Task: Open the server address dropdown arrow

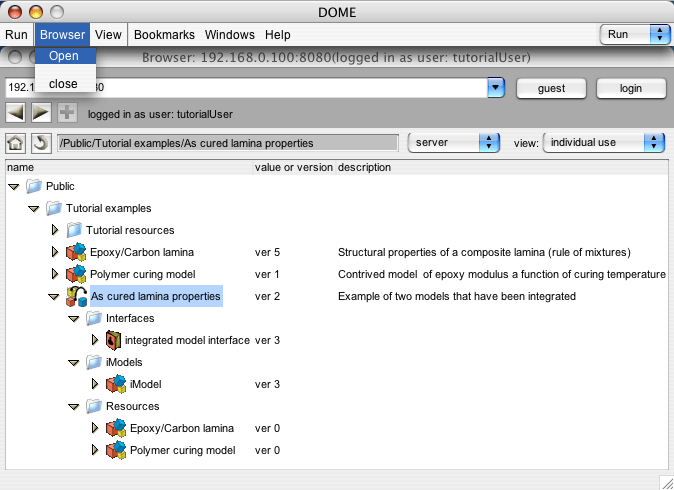Action: pyautogui.click(x=496, y=88)
